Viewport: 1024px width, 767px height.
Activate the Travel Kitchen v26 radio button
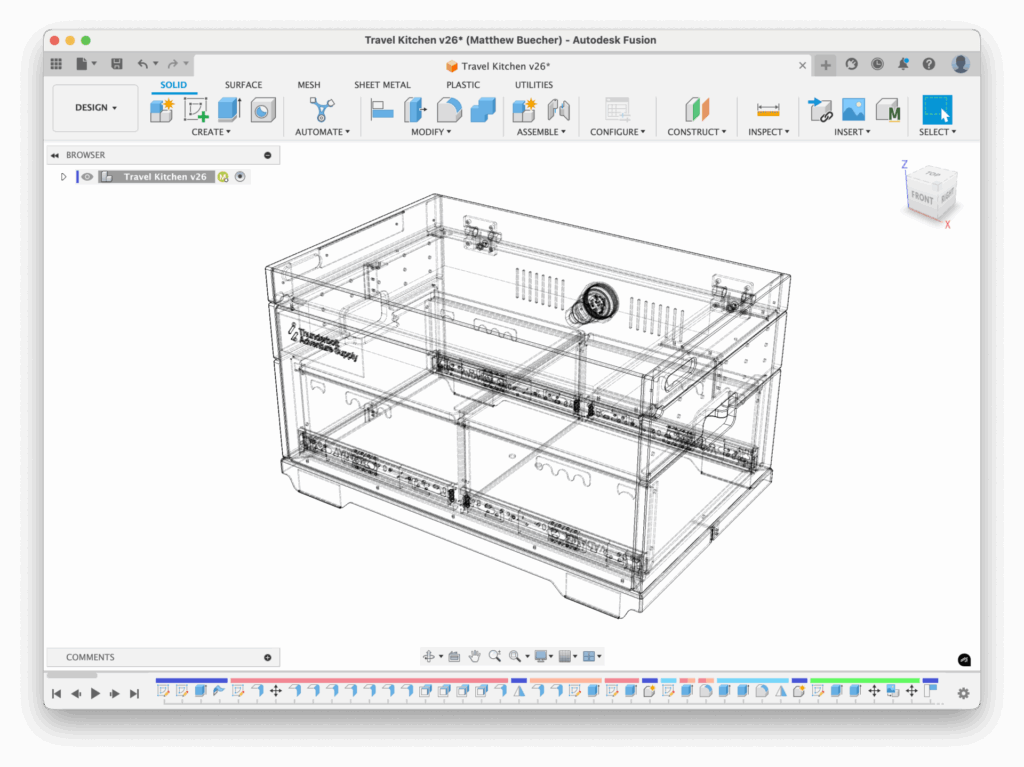tap(240, 177)
